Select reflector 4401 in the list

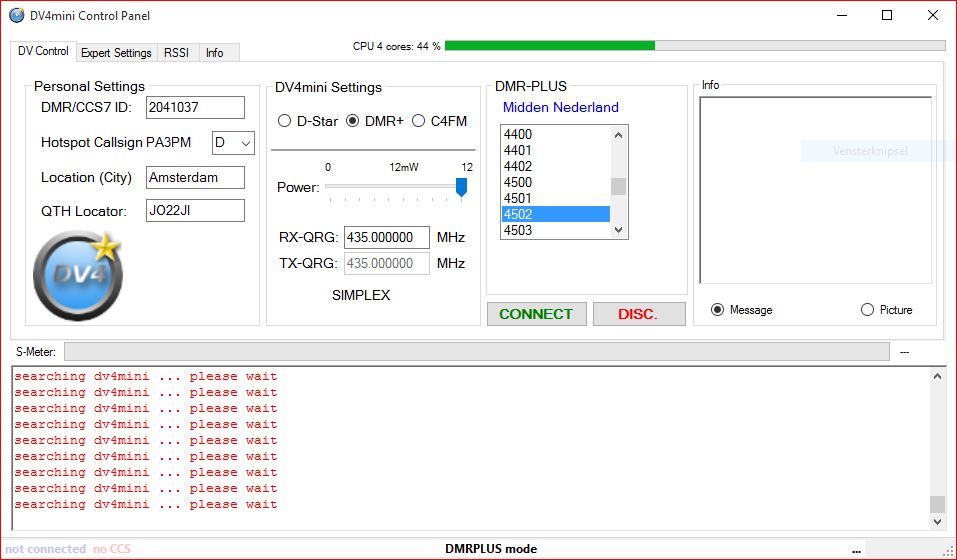coord(555,150)
